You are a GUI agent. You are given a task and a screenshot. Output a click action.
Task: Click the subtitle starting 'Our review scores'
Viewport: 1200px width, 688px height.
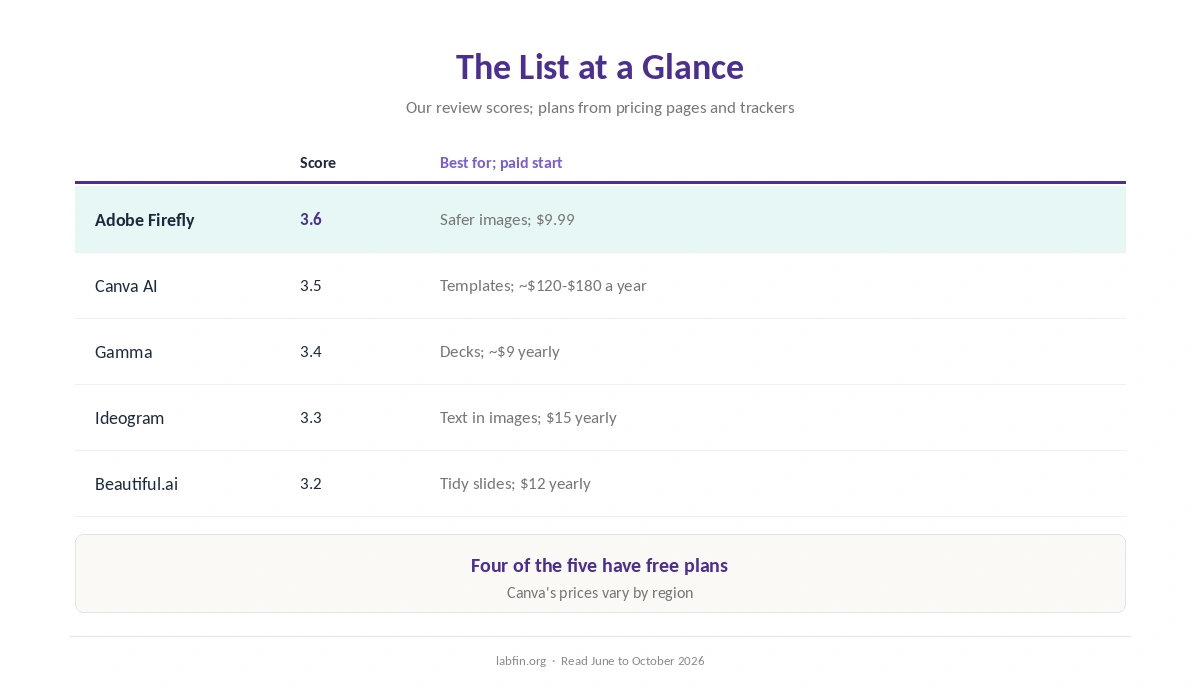600,107
